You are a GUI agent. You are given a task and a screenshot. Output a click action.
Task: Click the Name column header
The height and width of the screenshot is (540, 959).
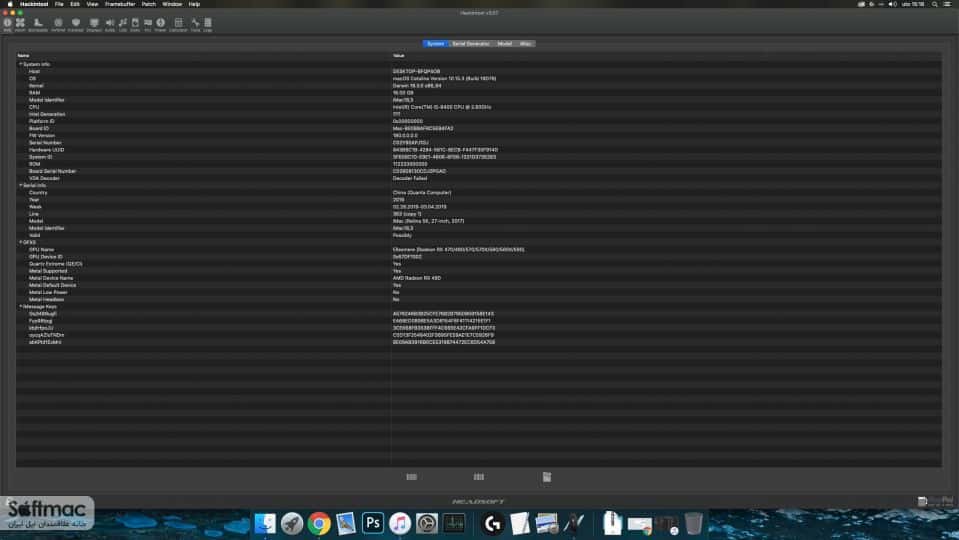click(203, 56)
